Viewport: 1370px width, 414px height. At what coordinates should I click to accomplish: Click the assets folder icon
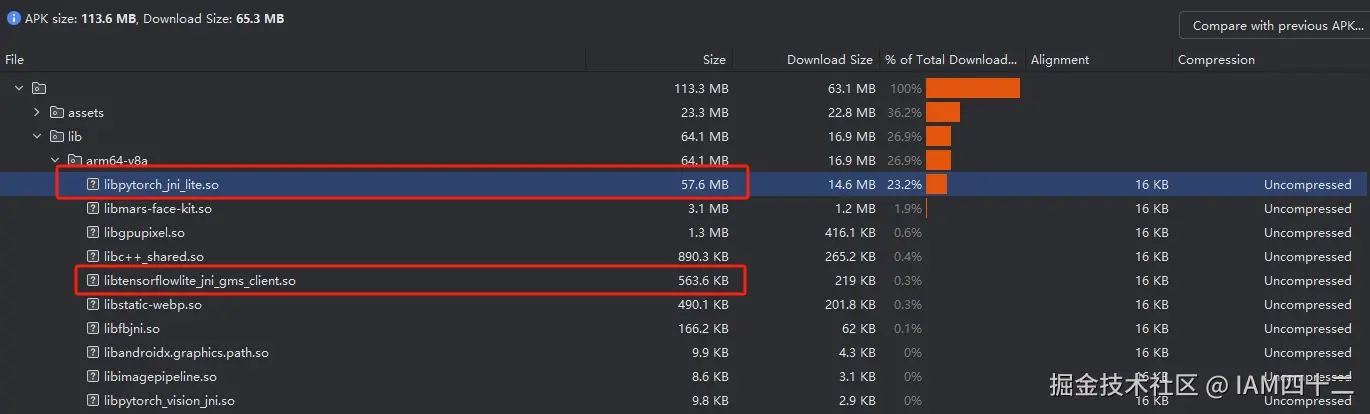point(57,113)
